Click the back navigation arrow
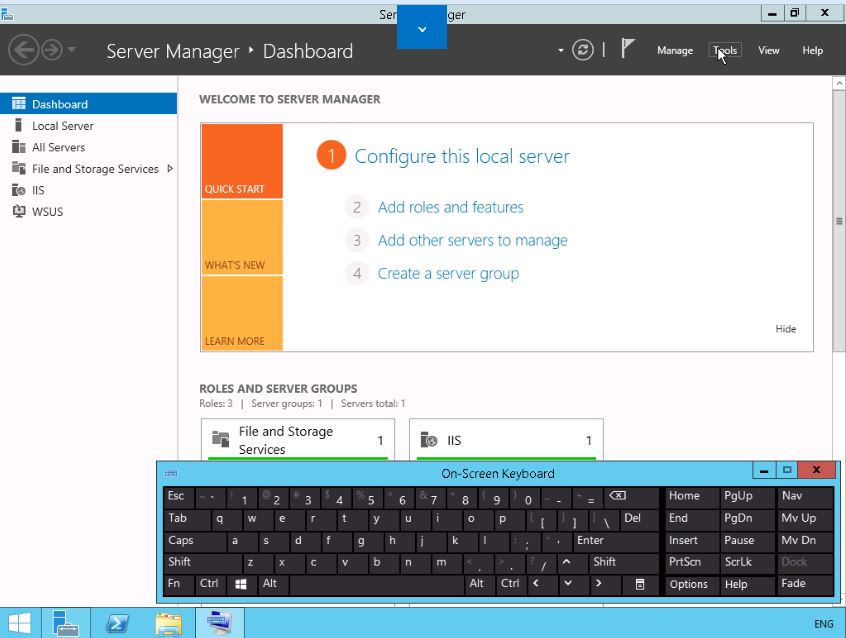Viewport: 846px width, 638px height. tap(23, 50)
